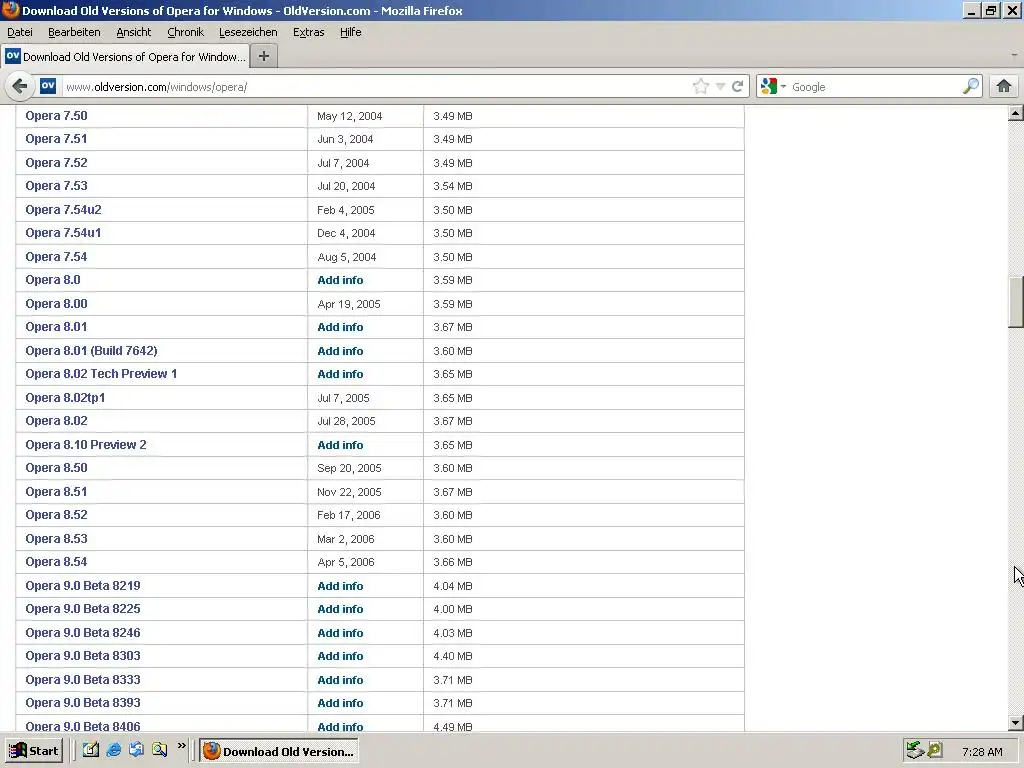The width and height of the screenshot is (1024, 768).
Task: Open the Opera 8.02 Tech Preview 1 link
Action: coord(101,374)
